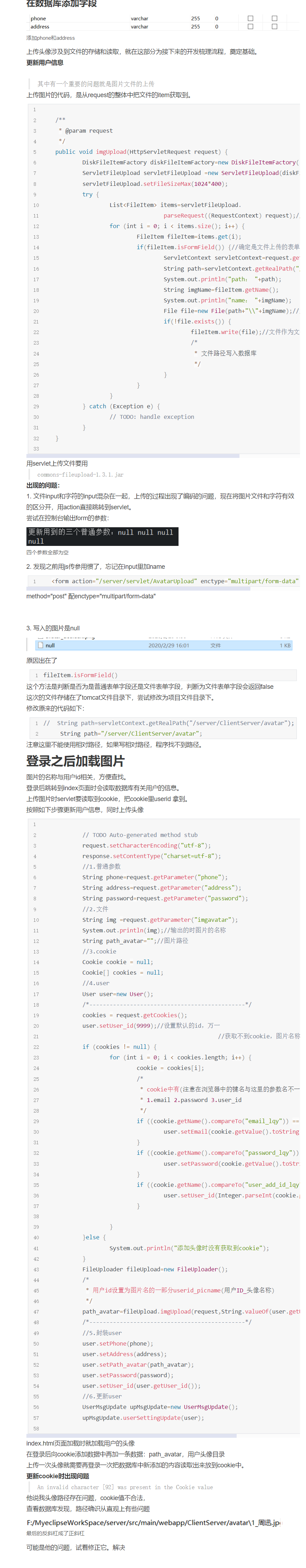Click the 'String path="/server/ClientServer/avatar";' line
This screenshot has width=306, height=1568.
click(x=131, y=733)
